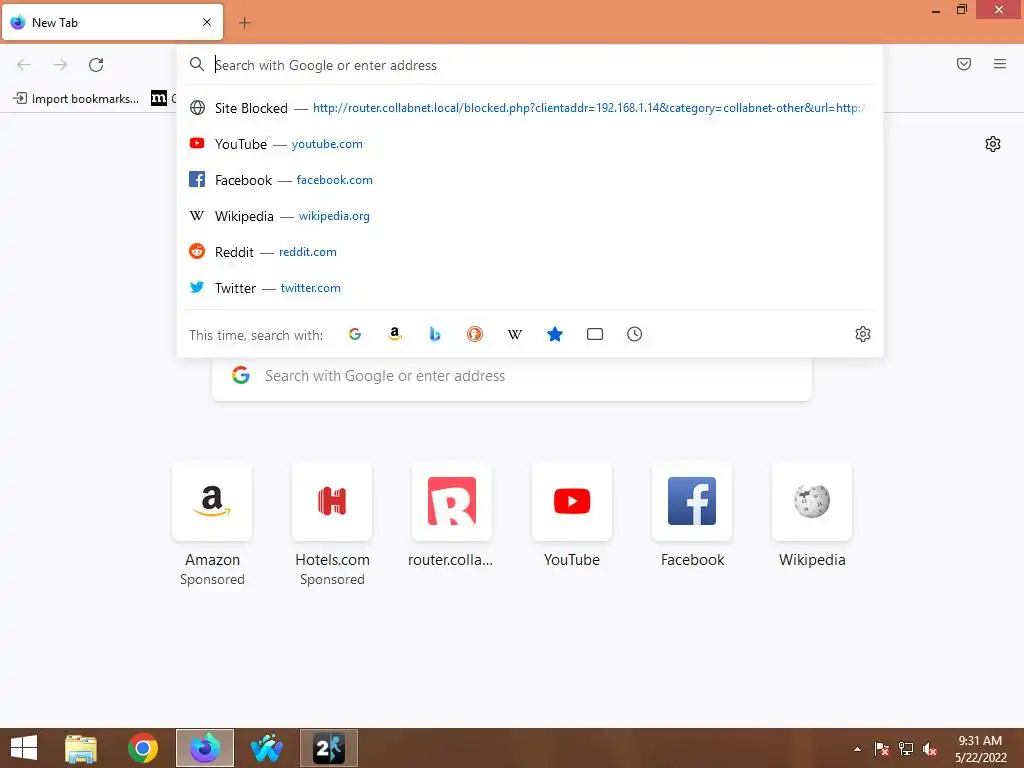The image size is (1024, 768).
Task: Select Facebook suggestion in dropdown
Action: click(530, 180)
